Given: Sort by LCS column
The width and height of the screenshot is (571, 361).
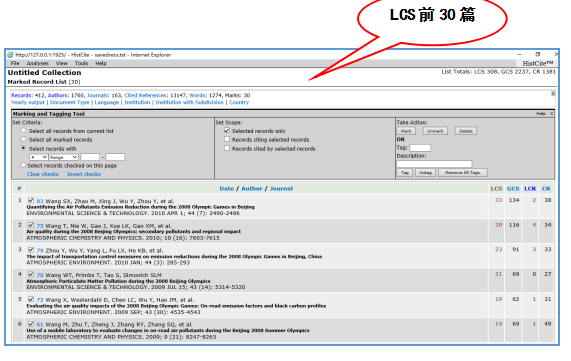Looking at the screenshot, I should click(x=496, y=189).
